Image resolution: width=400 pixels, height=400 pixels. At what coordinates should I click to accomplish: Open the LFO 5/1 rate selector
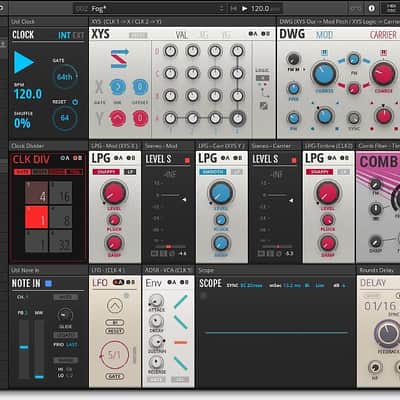click(114, 355)
